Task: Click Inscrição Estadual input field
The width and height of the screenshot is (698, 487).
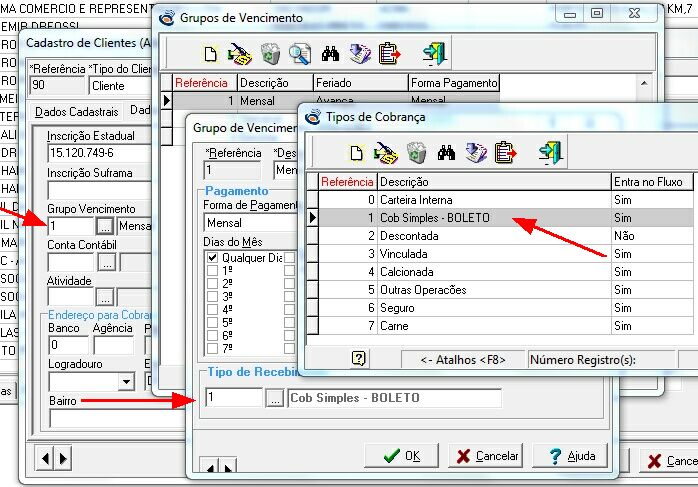Action: [100, 153]
